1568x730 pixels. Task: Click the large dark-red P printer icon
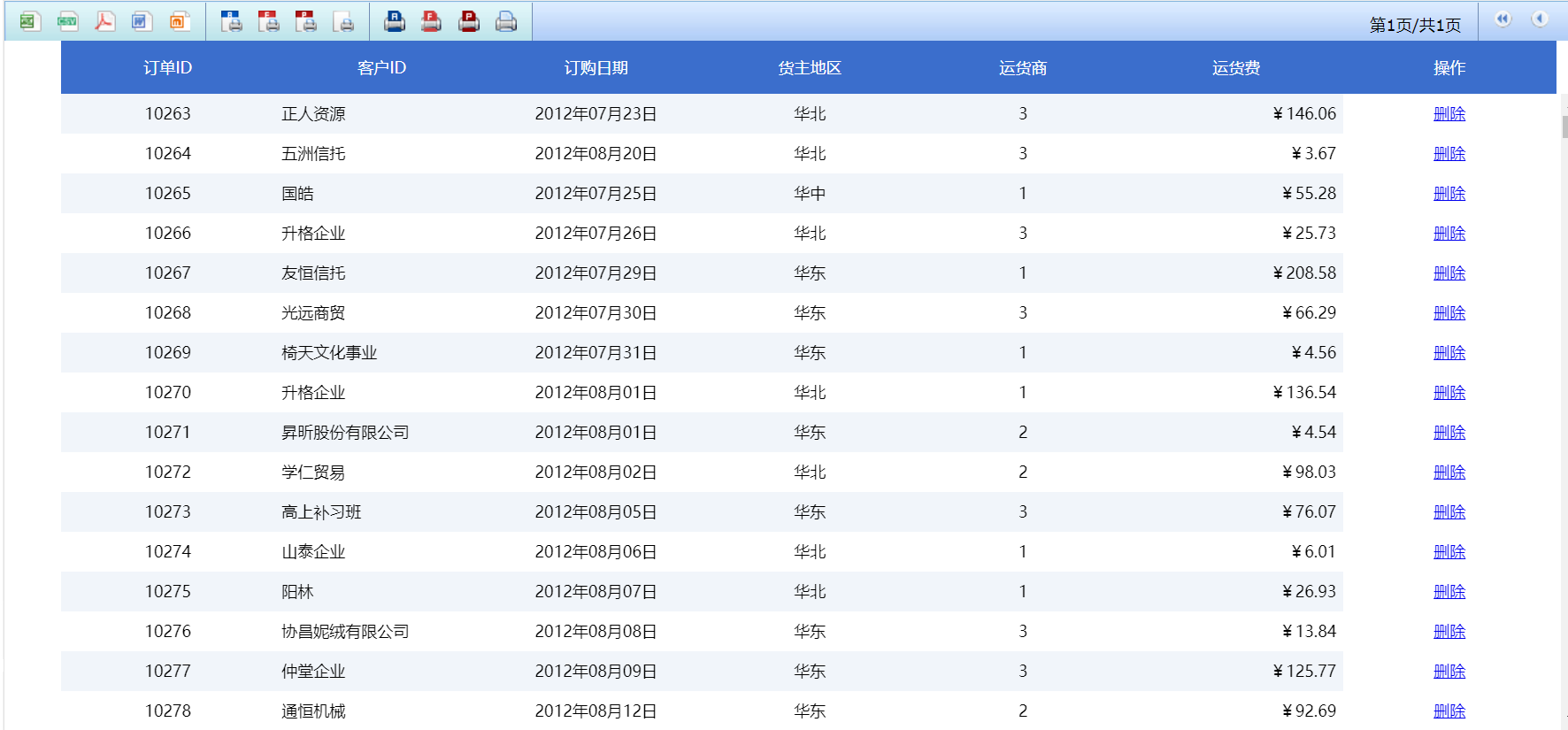(469, 21)
